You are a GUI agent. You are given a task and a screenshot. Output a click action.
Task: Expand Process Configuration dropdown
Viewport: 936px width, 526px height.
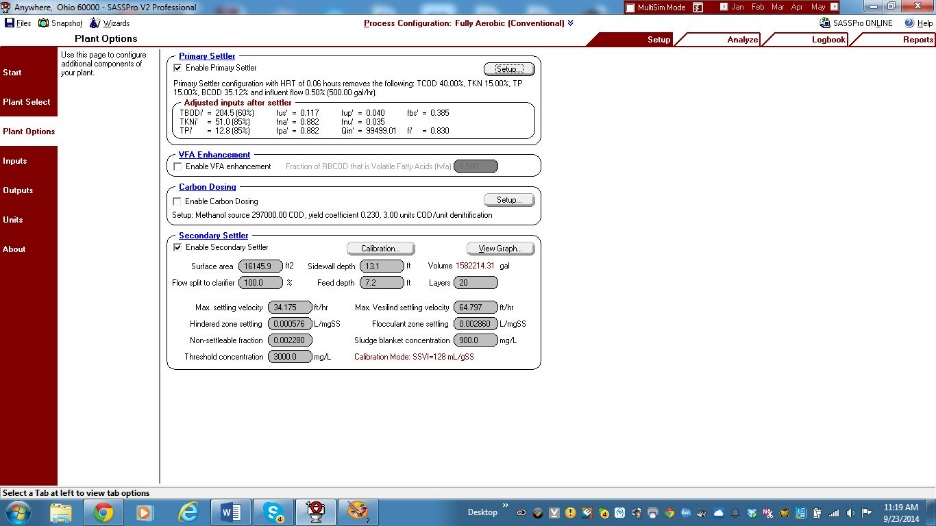click(x=570, y=22)
